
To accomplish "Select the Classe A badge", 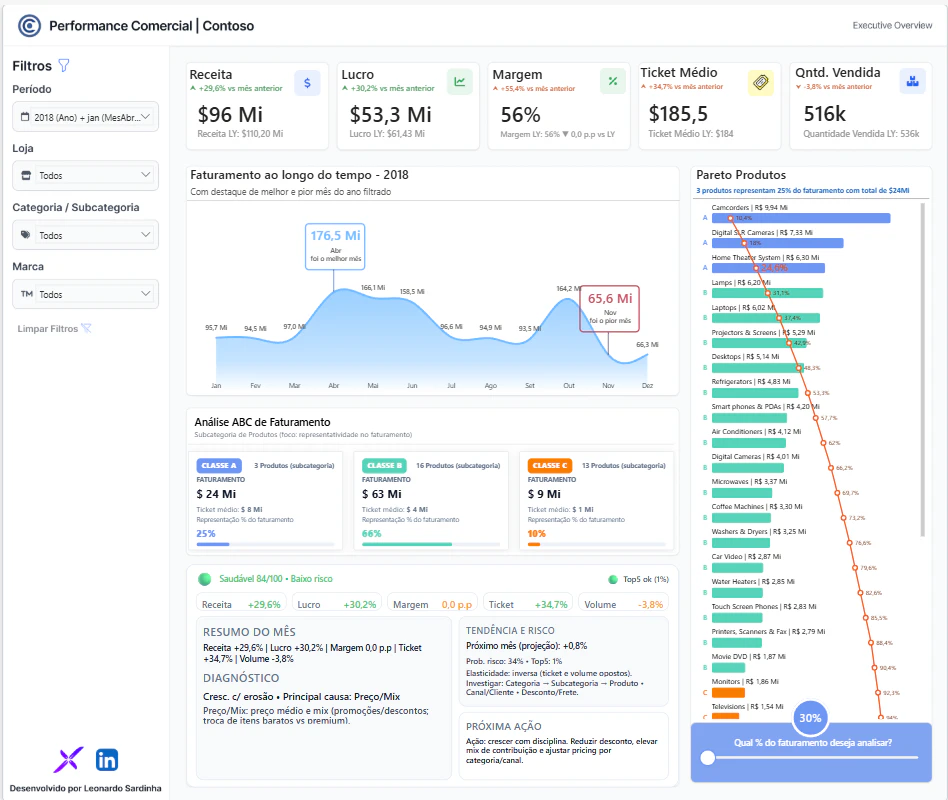I will click(x=219, y=466).
